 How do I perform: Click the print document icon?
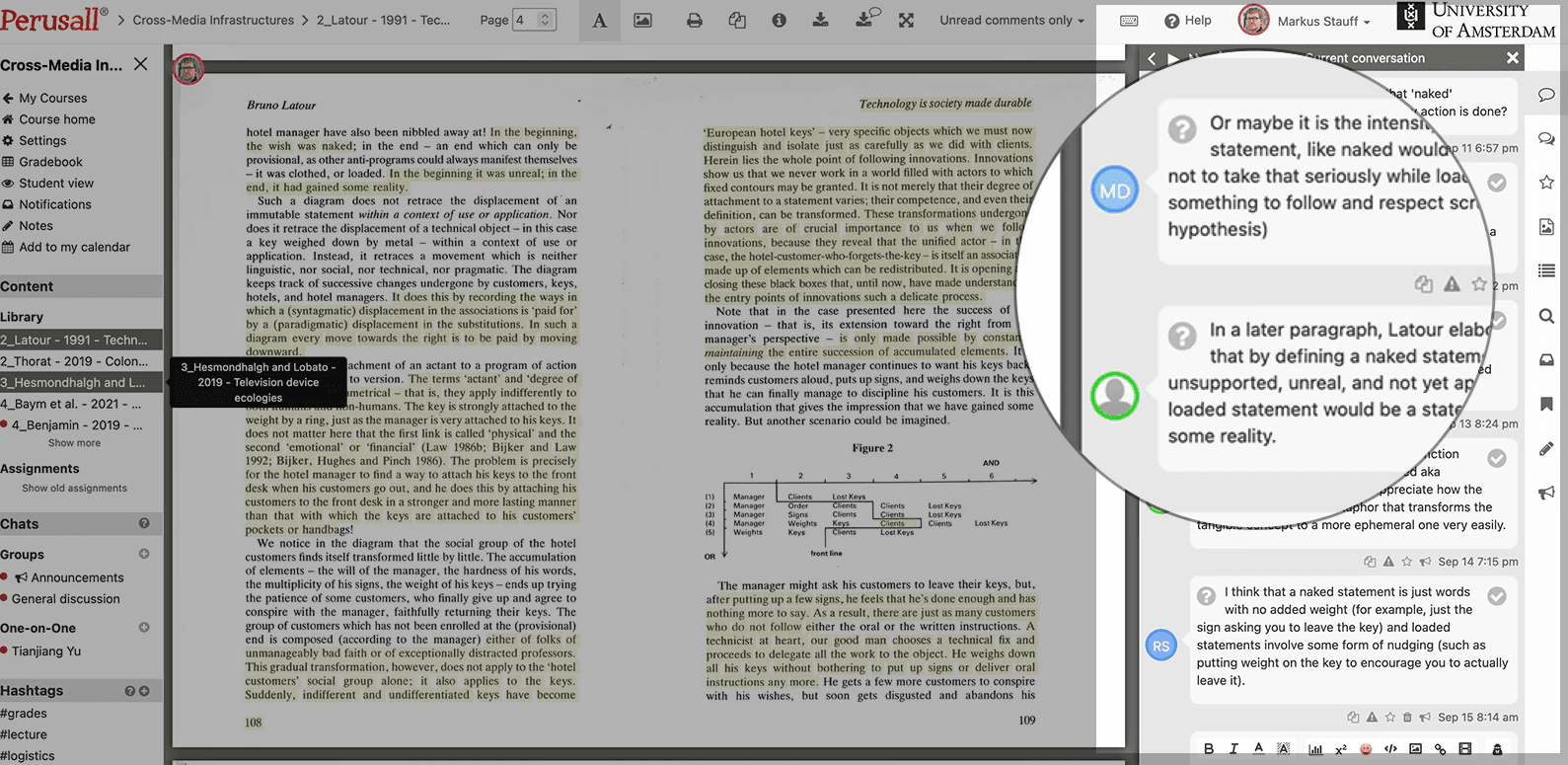pyautogui.click(x=695, y=20)
